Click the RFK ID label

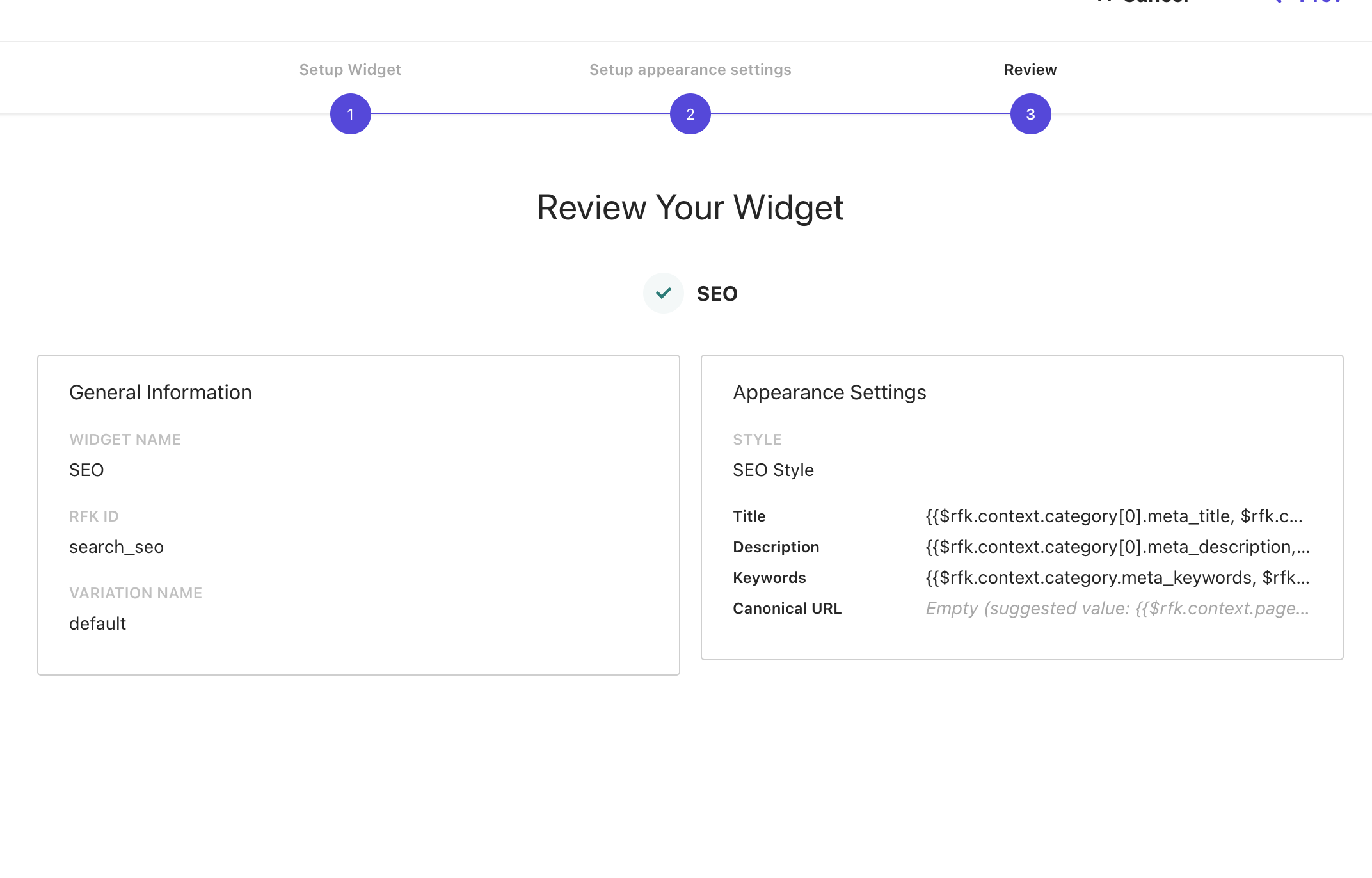coord(94,516)
